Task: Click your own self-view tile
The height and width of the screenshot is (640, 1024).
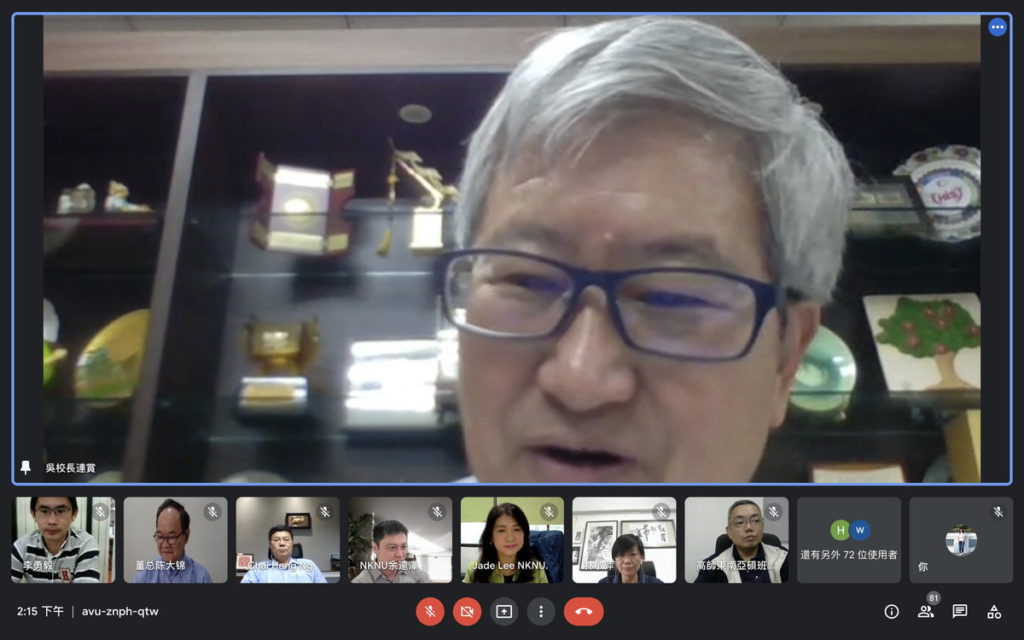Action: coord(961,540)
